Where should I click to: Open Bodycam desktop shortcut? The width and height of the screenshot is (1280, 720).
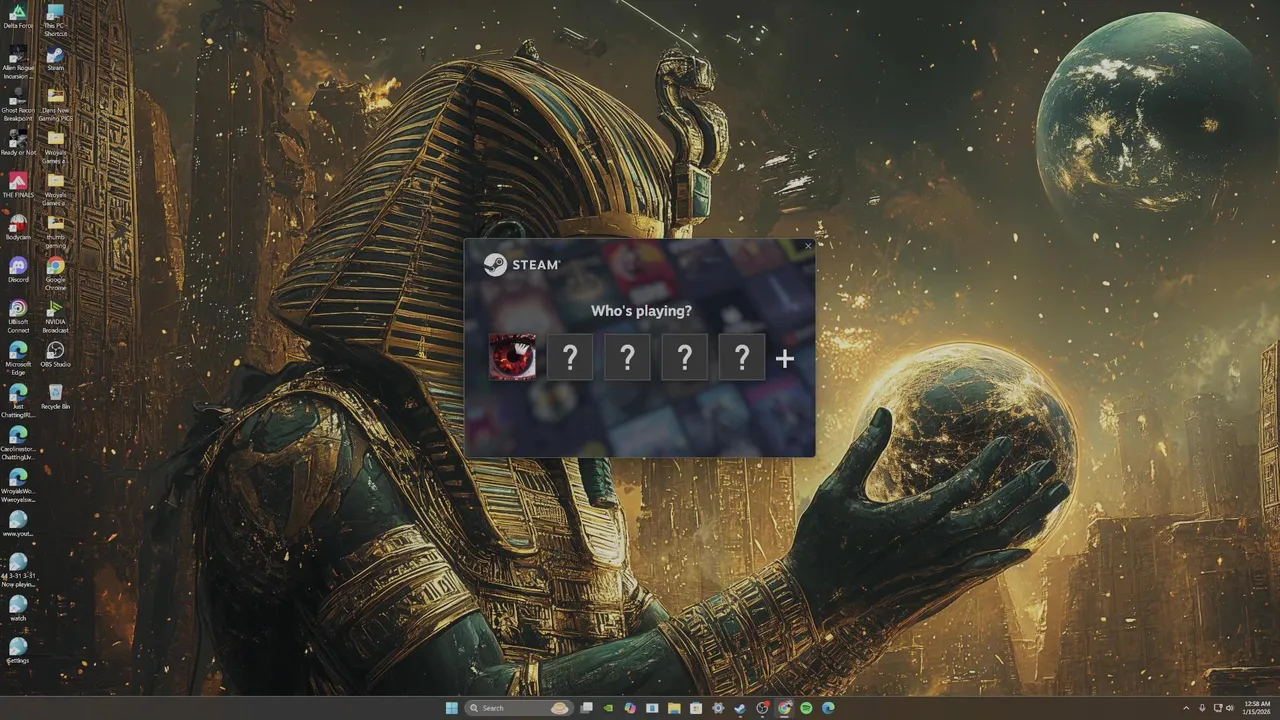coord(18,227)
